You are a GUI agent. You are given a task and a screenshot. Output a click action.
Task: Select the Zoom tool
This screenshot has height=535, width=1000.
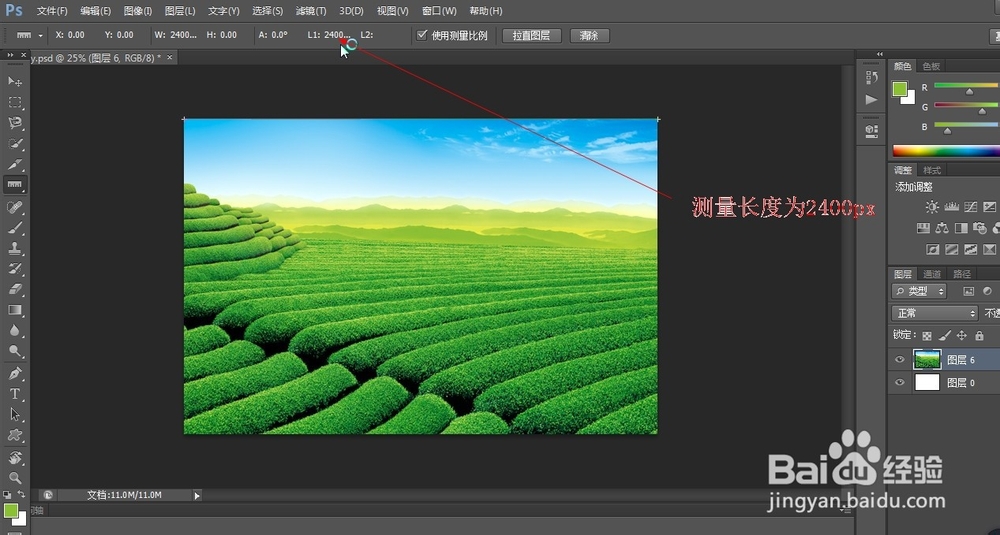tap(15, 478)
